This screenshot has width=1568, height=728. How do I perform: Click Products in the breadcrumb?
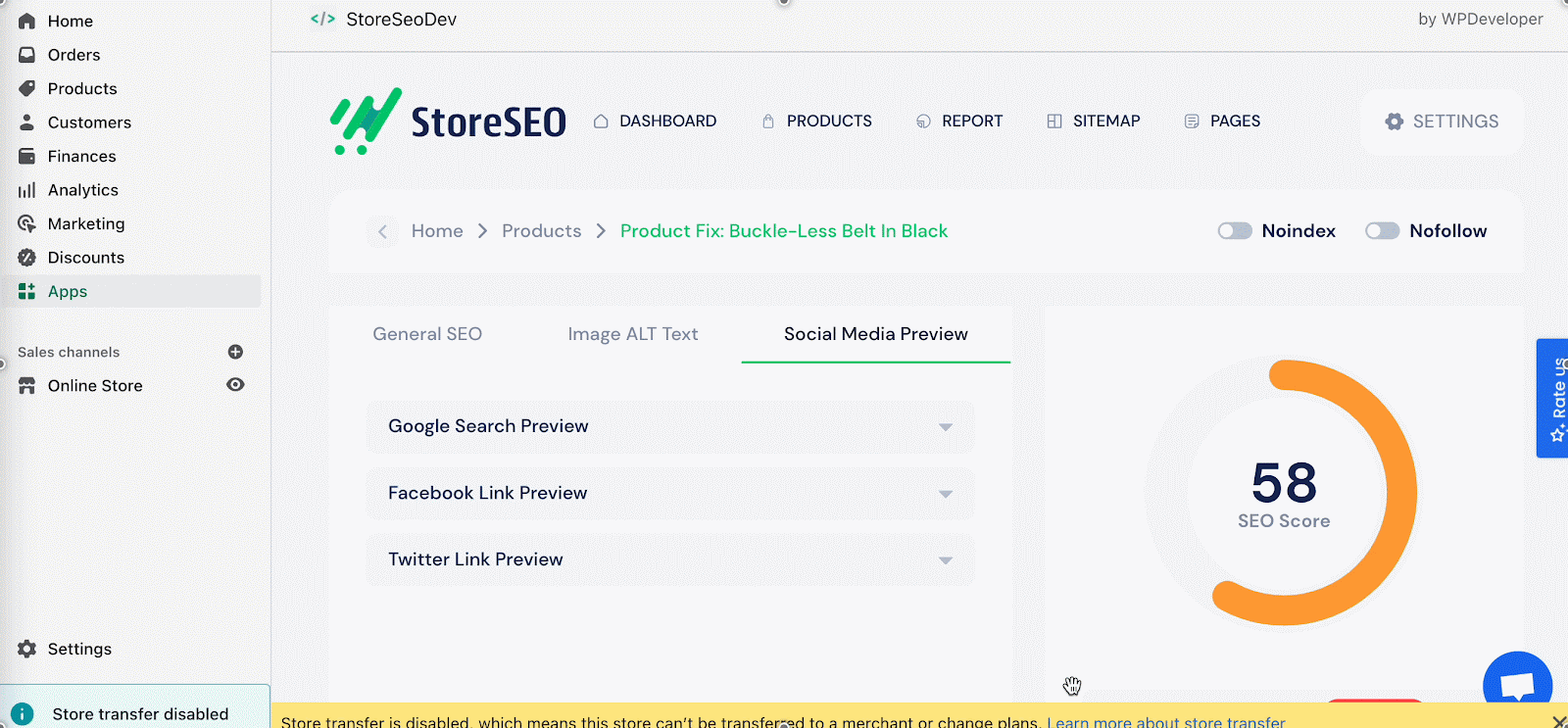coord(541,231)
